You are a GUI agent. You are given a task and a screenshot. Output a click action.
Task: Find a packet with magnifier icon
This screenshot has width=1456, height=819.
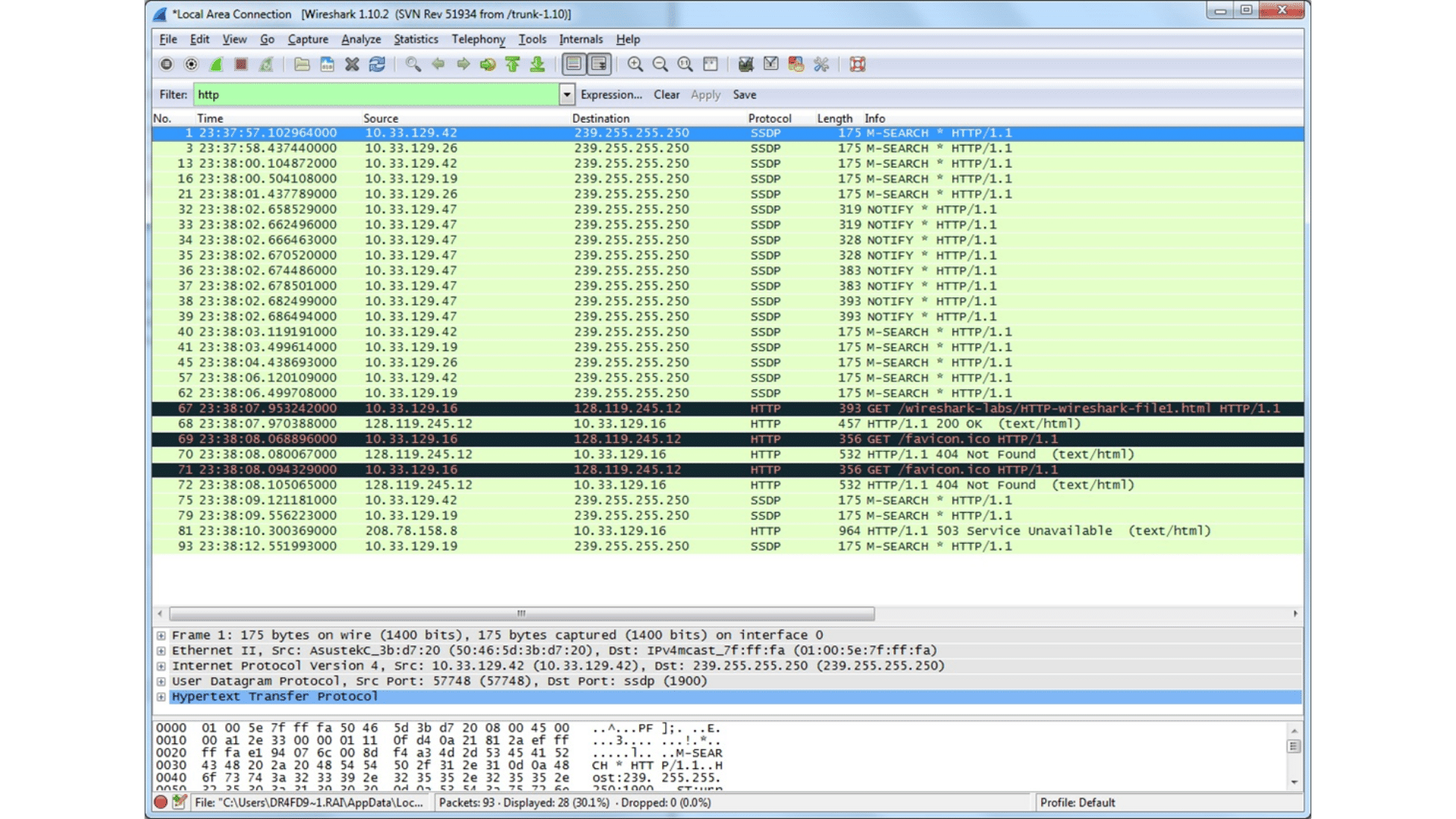point(413,64)
